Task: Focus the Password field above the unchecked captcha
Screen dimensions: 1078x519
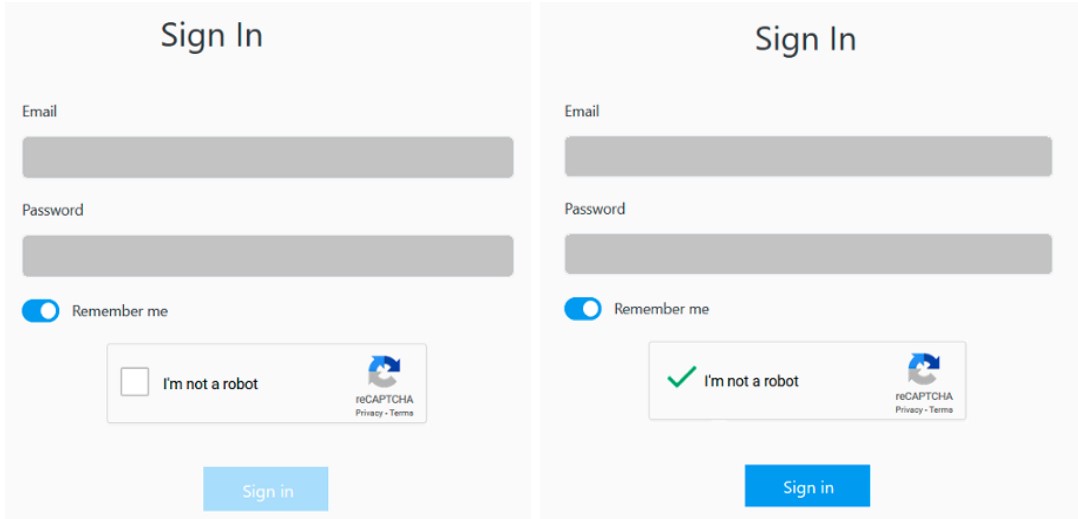Action: pyautogui.click(x=267, y=256)
